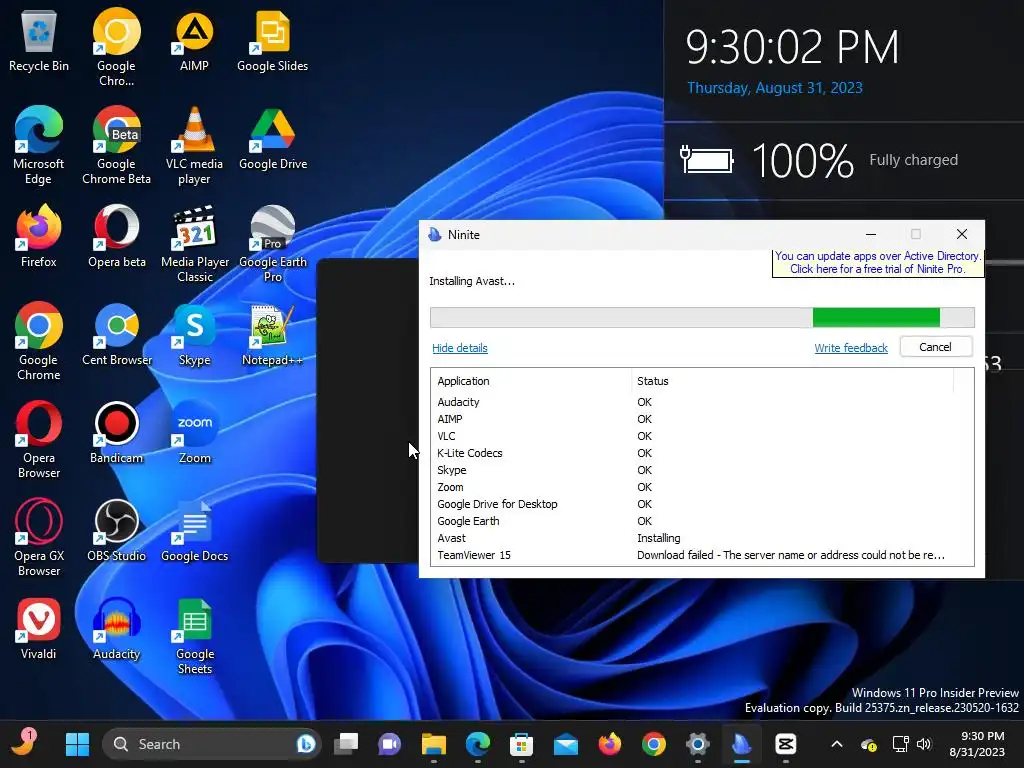Select the Audacity row in Ninite list
This screenshot has width=1024, height=768.
702,402
